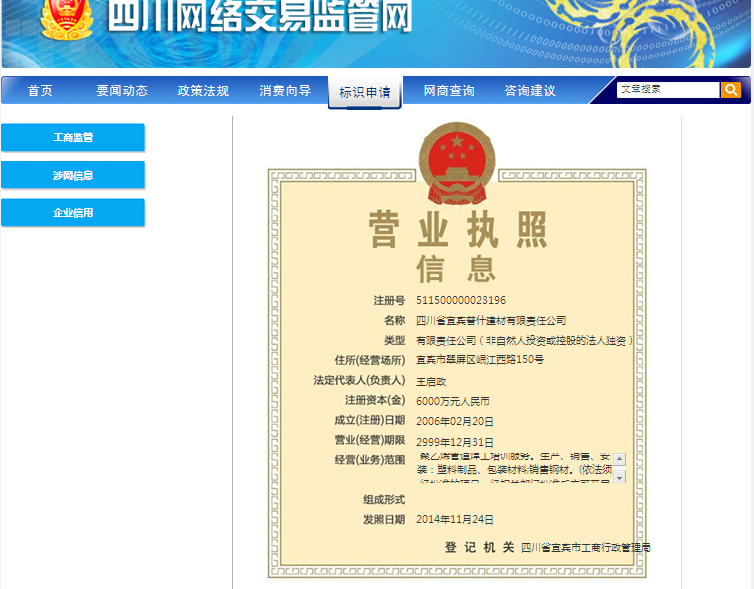Click the national emblem logo in header
This screenshot has height=589, width=754.
[66, 20]
